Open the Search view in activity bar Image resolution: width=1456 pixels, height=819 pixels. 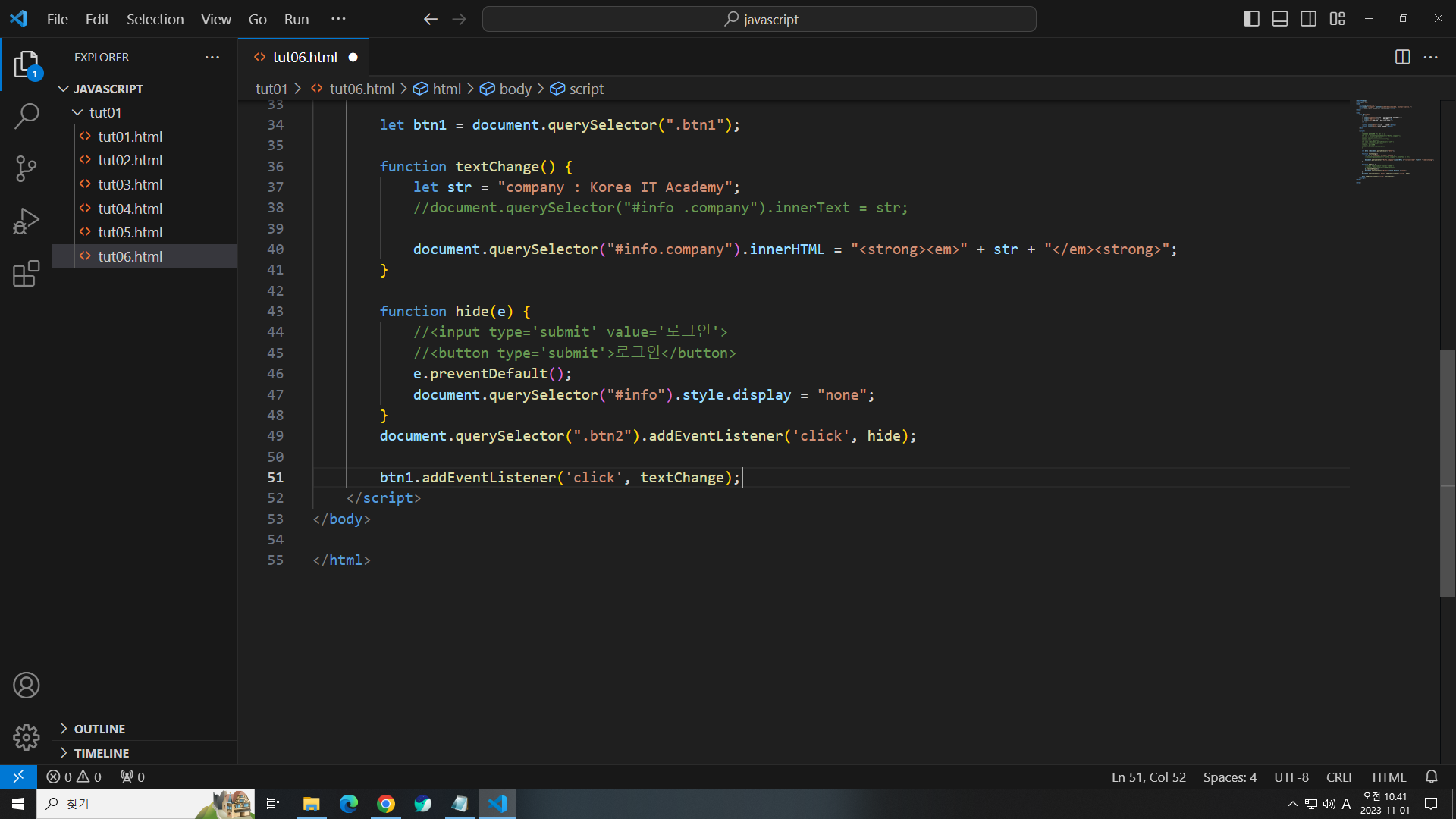[x=27, y=116]
